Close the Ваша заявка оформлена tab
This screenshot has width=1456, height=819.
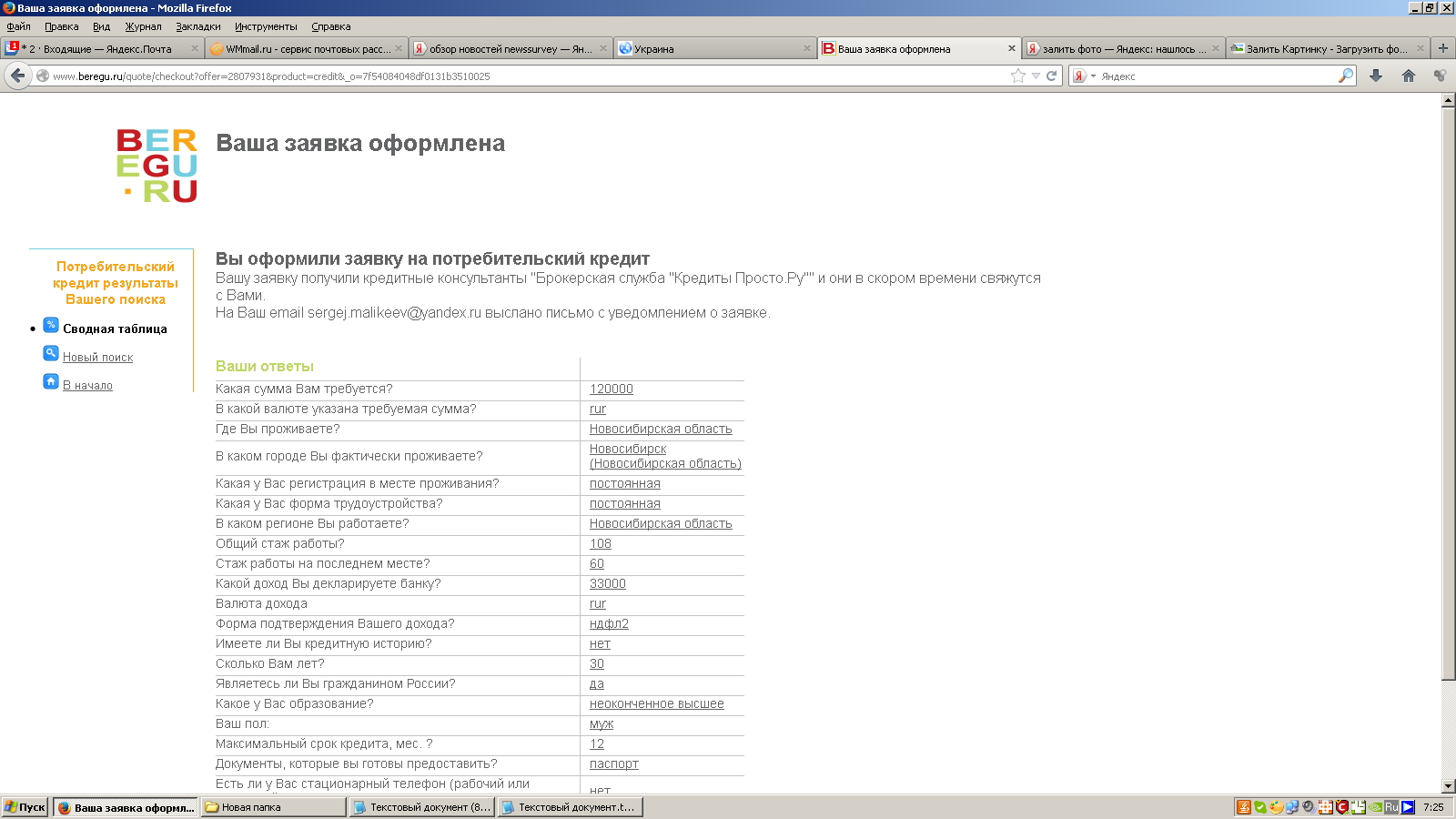(x=1011, y=49)
